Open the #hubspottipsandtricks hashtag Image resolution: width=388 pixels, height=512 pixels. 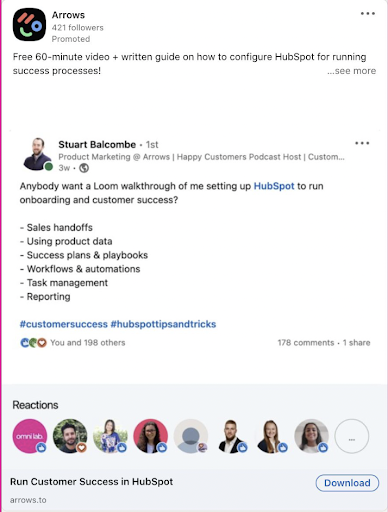(x=163, y=324)
